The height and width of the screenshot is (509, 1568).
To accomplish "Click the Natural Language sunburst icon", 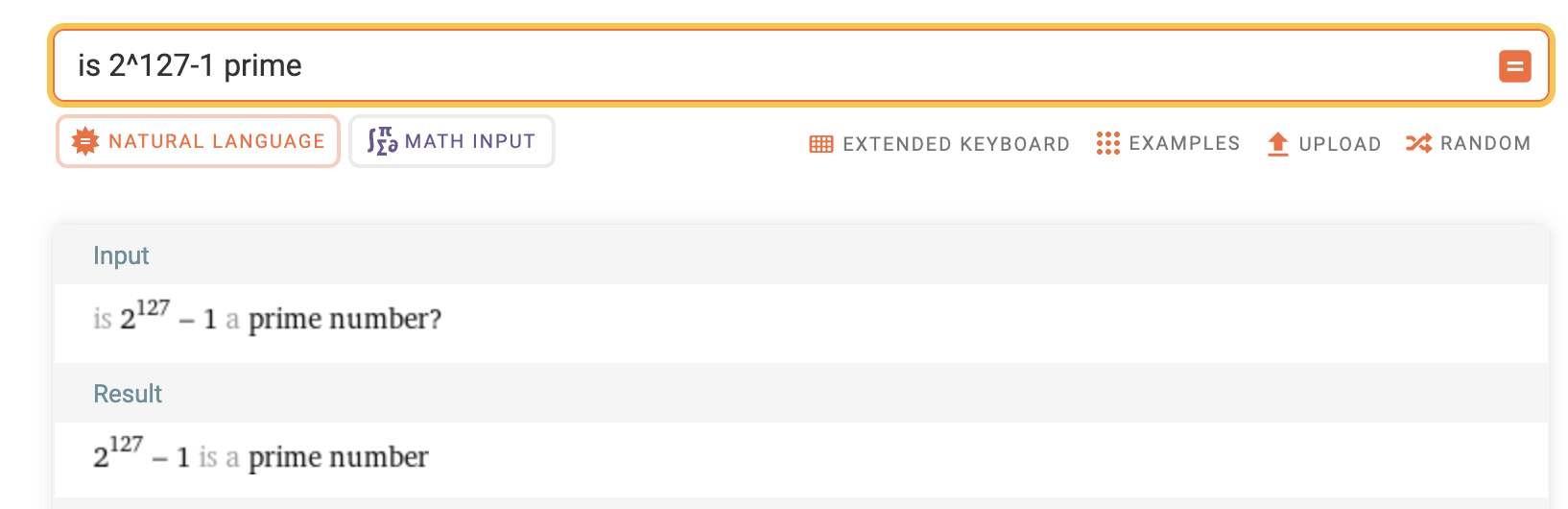I will click(85, 141).
